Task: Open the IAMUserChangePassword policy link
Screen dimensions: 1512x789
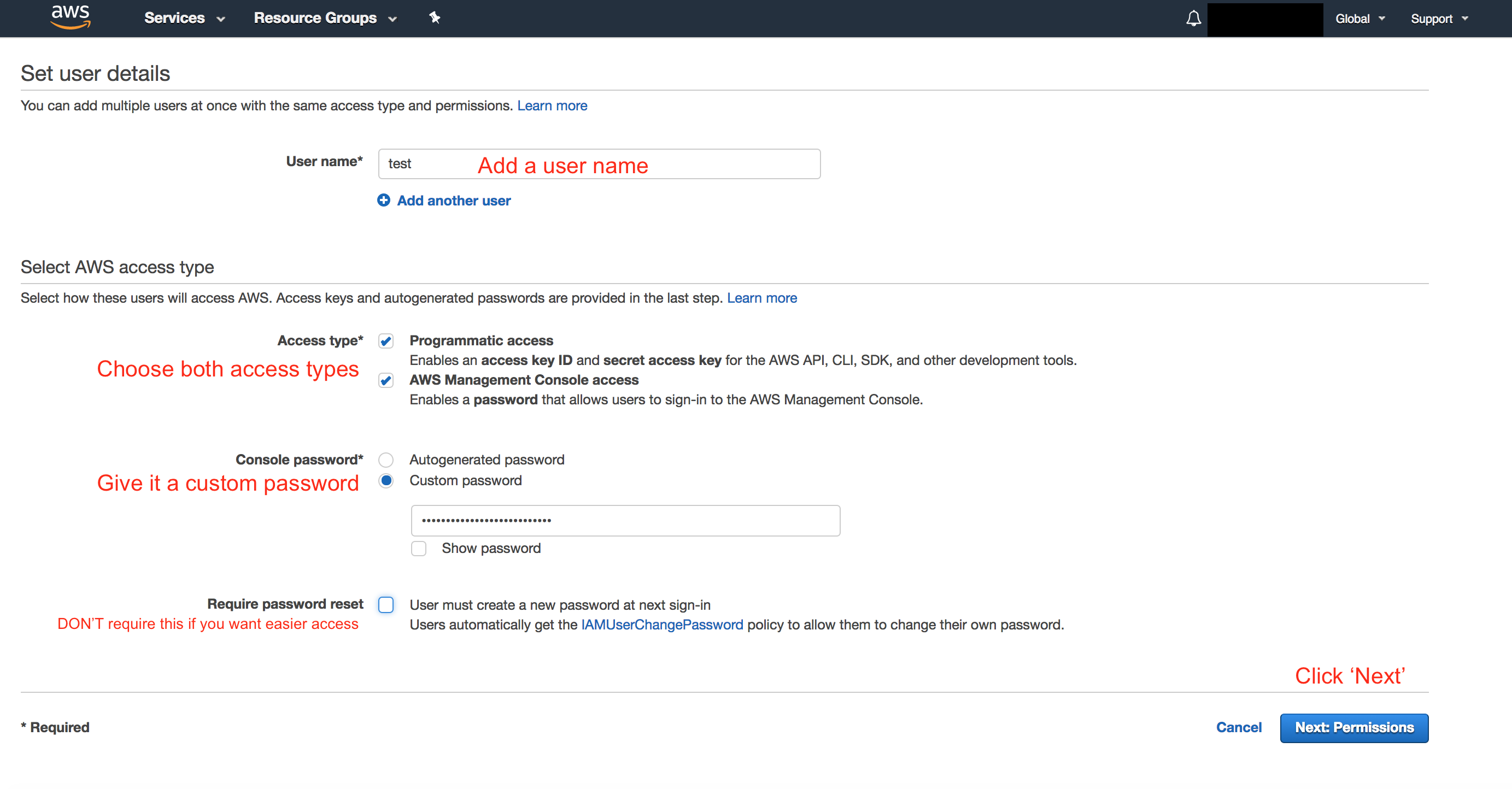Action: tap(661, 625)
